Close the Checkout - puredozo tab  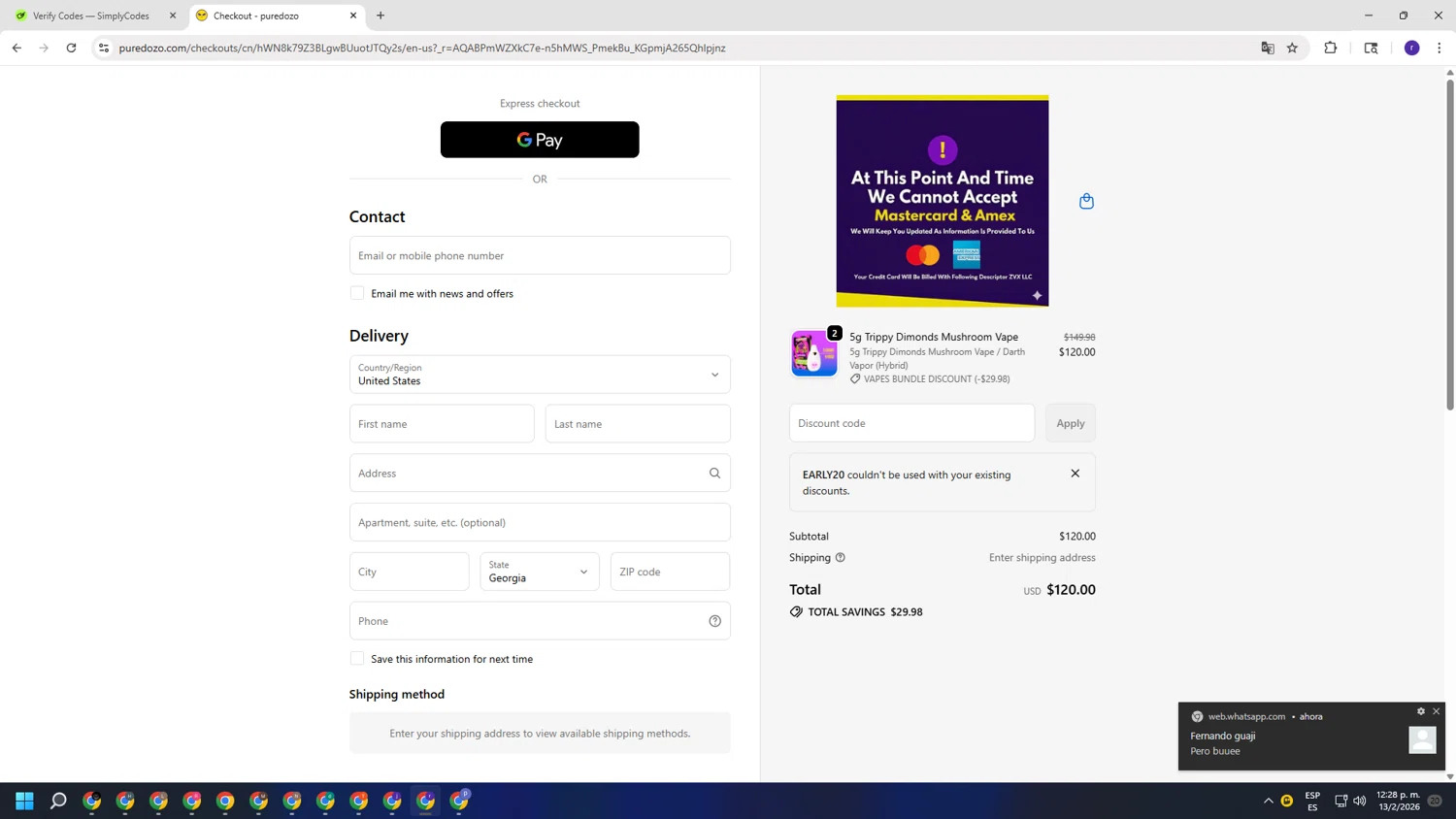(353, 16)
